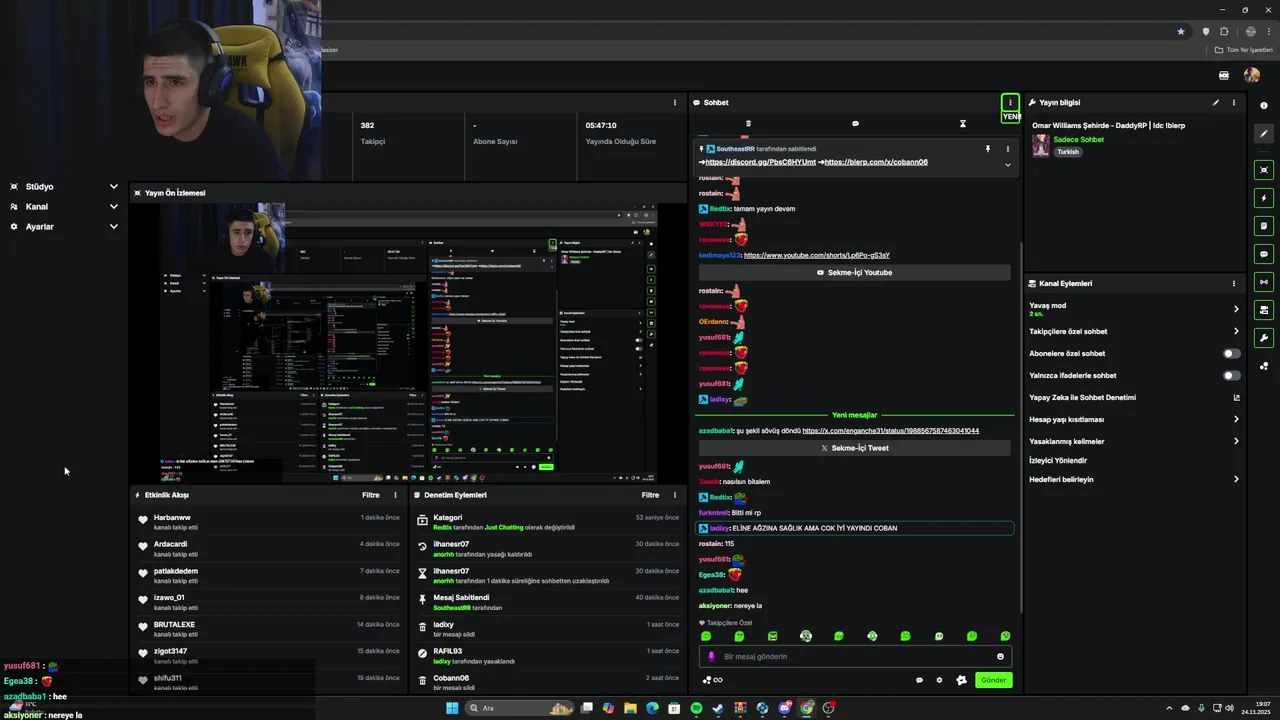Click the Yayın Ön İzlemesi video preview
This screenshot has width=1280, height=720.
pos(407,343)
